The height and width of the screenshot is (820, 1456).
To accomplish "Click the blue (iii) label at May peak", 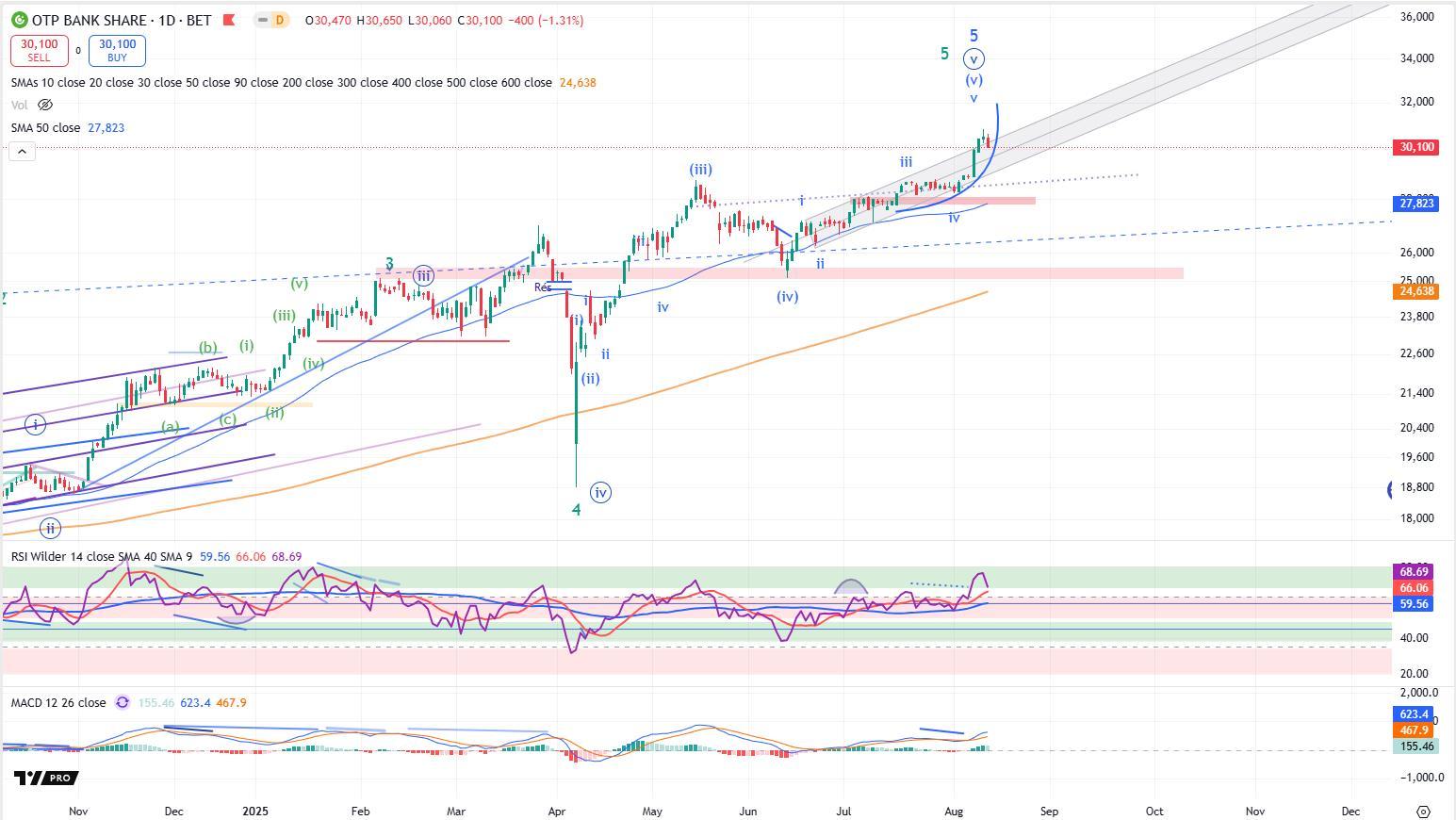I will [x=700, y=170].
